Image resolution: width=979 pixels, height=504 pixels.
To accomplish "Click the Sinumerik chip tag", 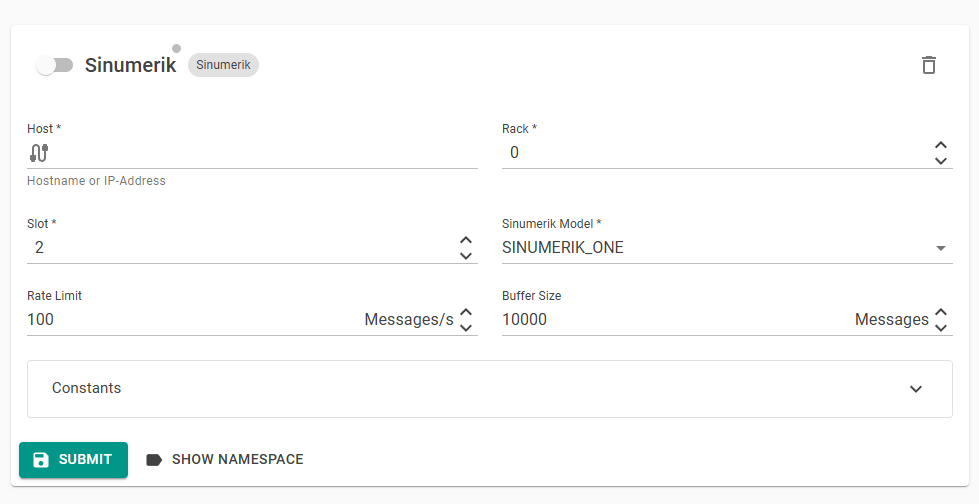I will (x=223, y=65).
